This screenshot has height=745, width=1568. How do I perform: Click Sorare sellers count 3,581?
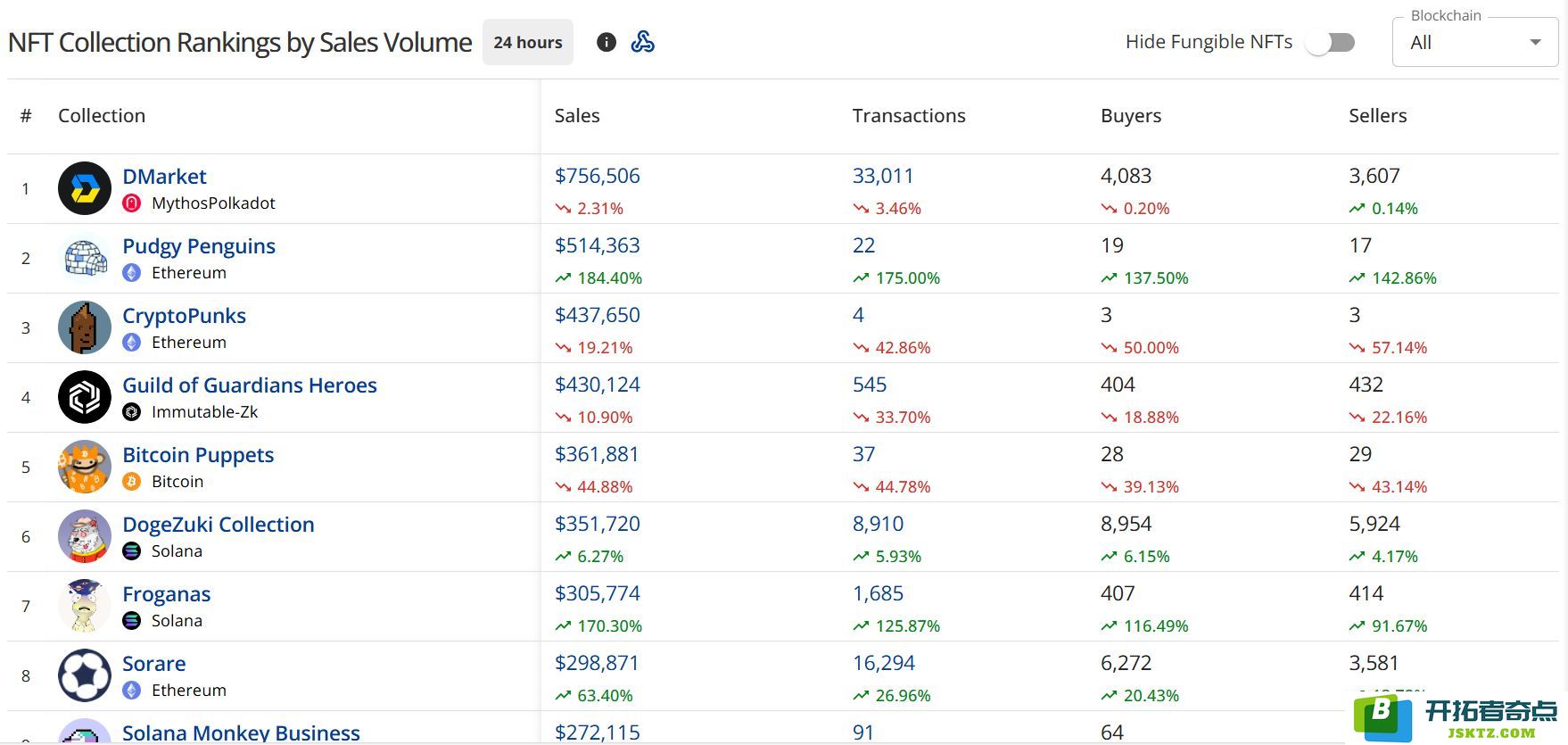point(1374,663)
